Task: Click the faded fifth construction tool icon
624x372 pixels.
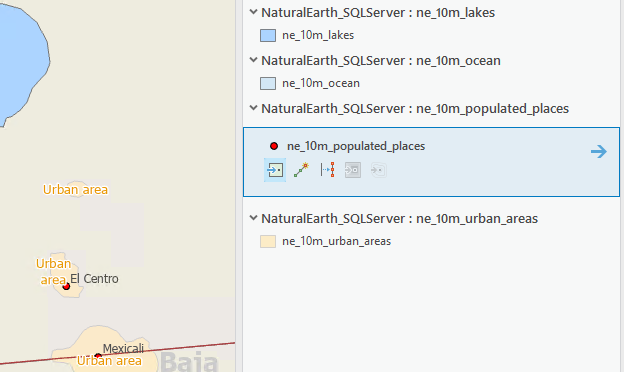Action: coord(378,170)
